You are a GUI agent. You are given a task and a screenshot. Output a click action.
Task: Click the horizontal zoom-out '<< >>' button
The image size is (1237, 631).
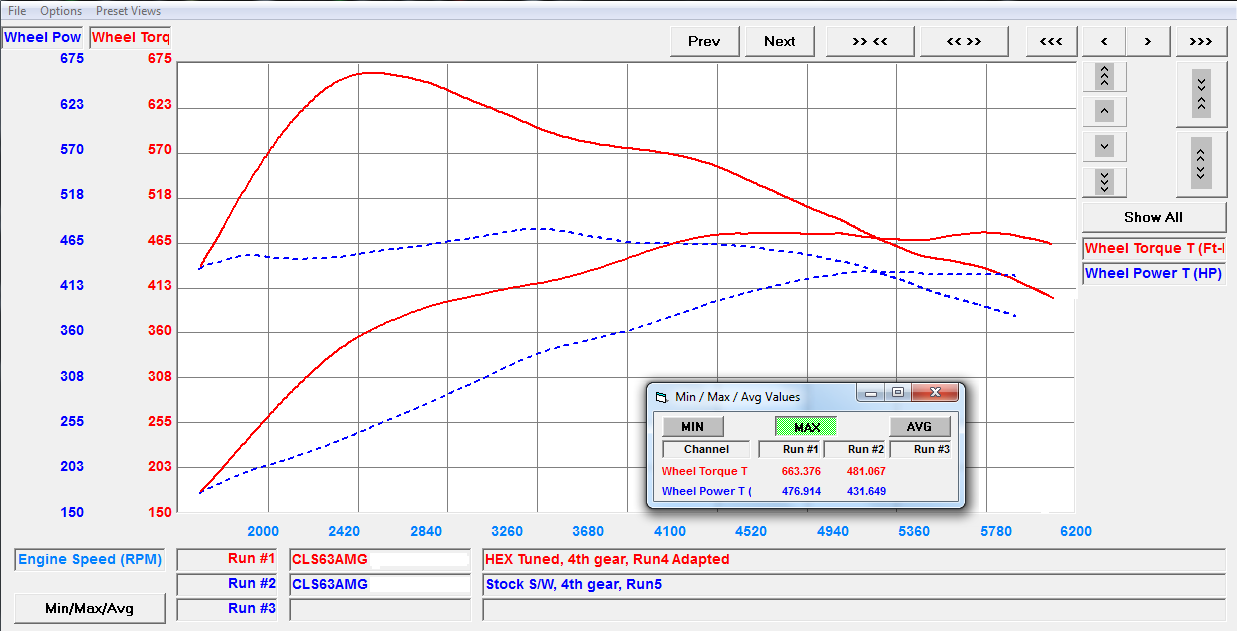tap(963, 41)
